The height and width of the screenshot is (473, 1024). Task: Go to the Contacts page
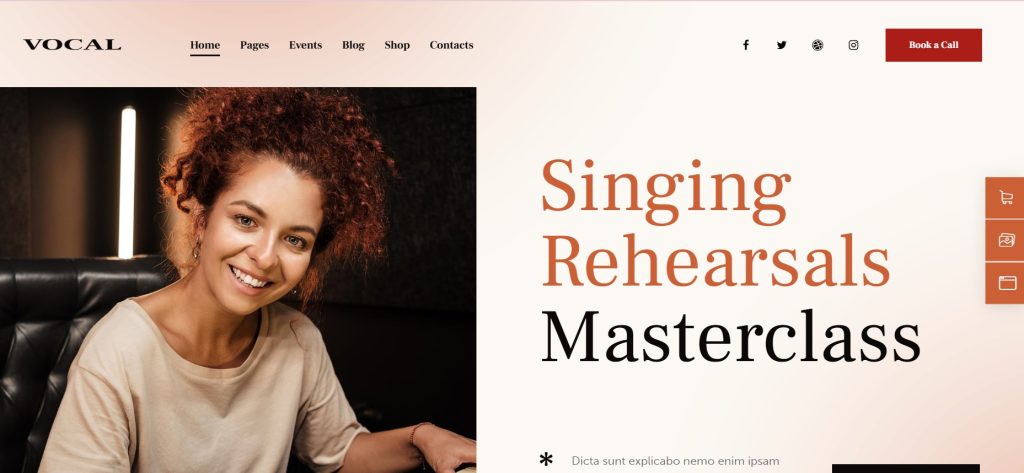(451, 45)
